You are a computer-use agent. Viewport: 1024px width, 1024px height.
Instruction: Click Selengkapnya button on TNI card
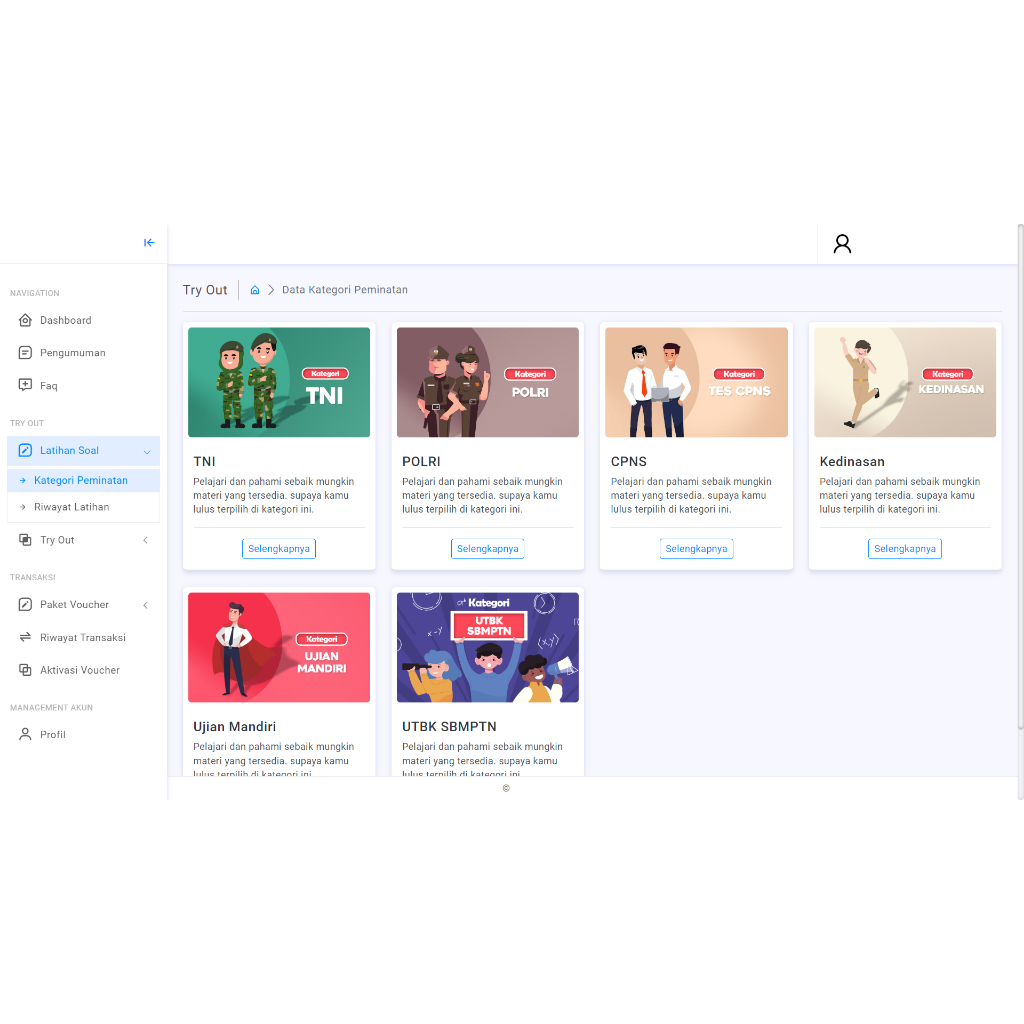279,549
